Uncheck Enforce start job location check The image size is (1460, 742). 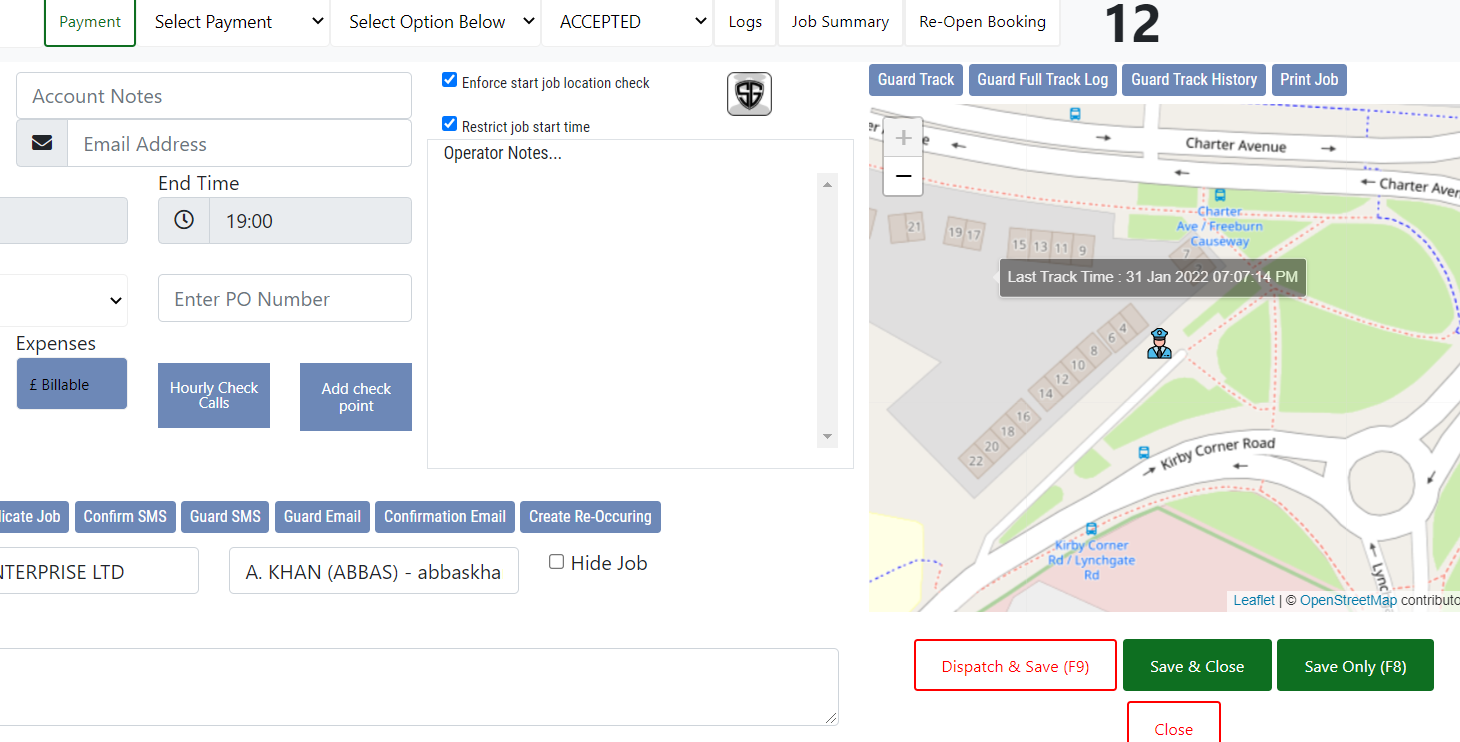[450, 80]
